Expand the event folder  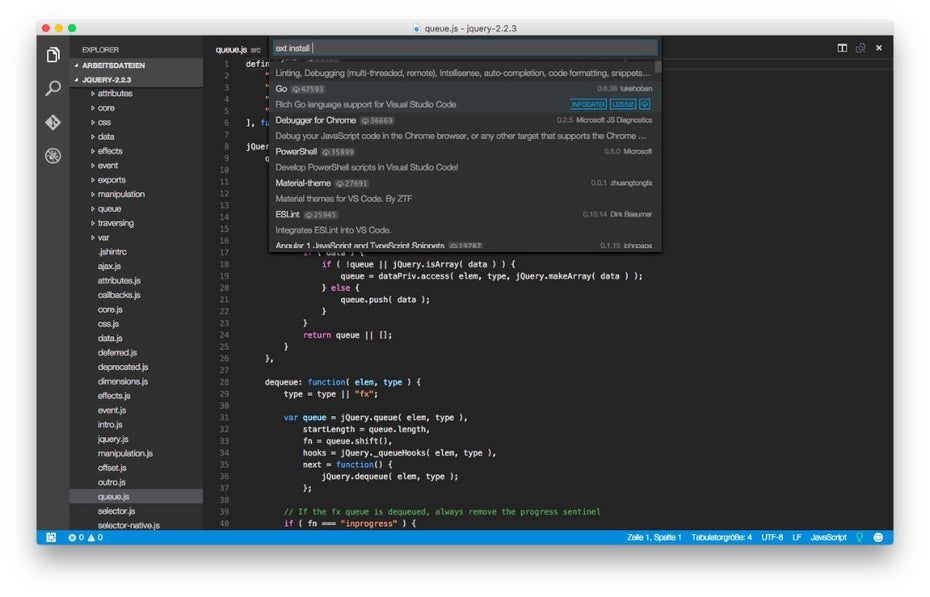pos(136,165)
